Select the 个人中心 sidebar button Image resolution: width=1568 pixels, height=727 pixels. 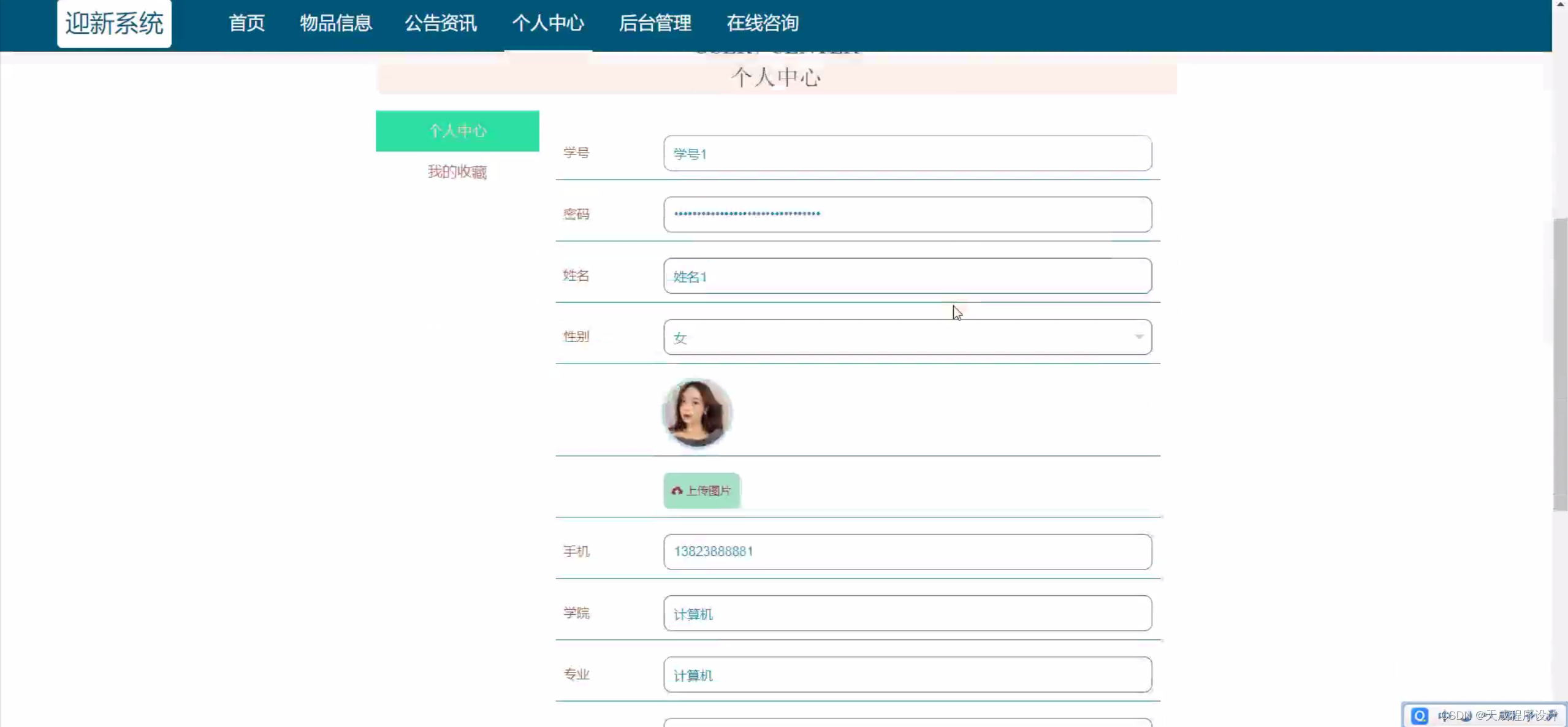pos(457,131)
